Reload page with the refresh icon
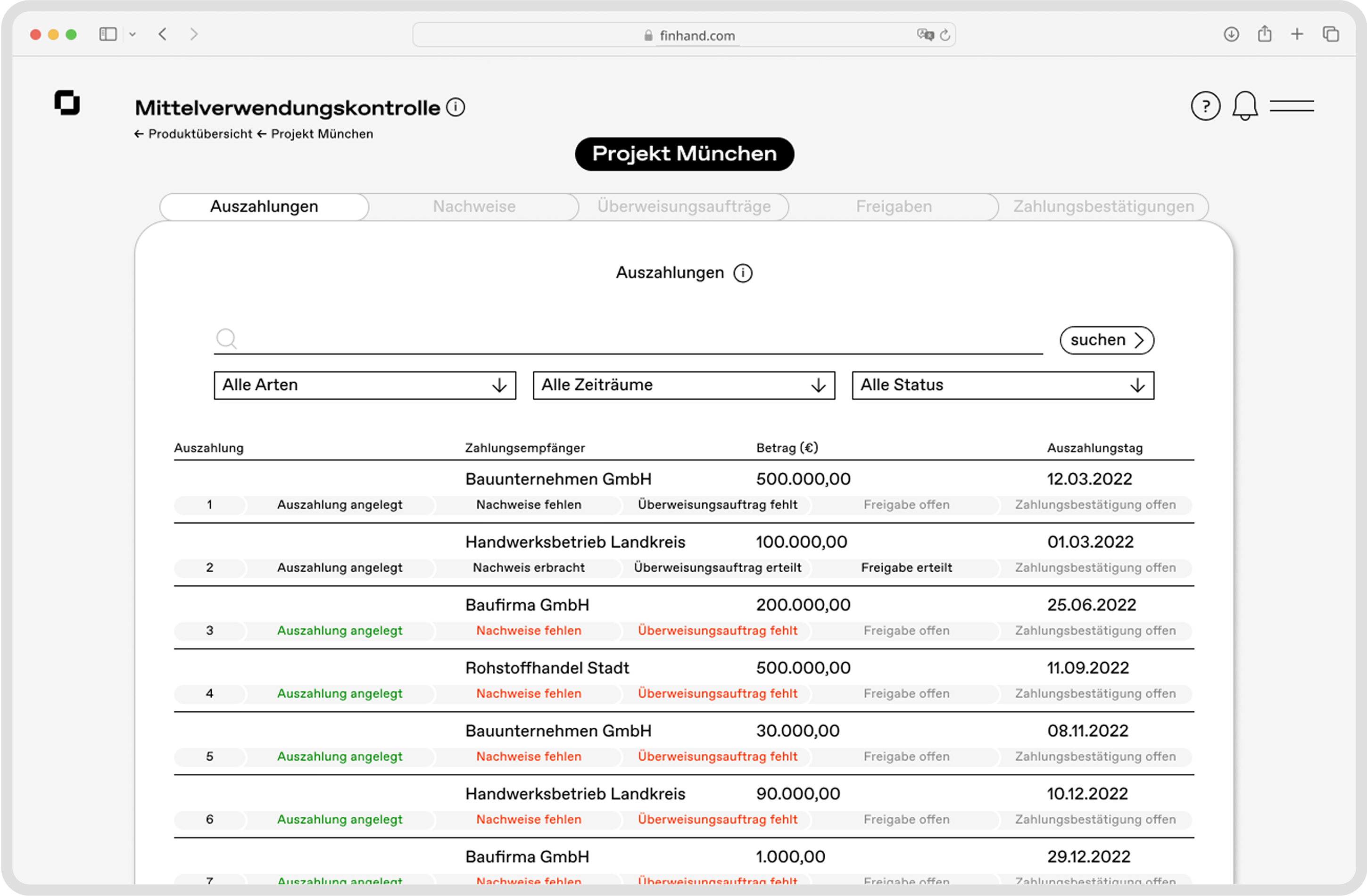 (945, 36)
